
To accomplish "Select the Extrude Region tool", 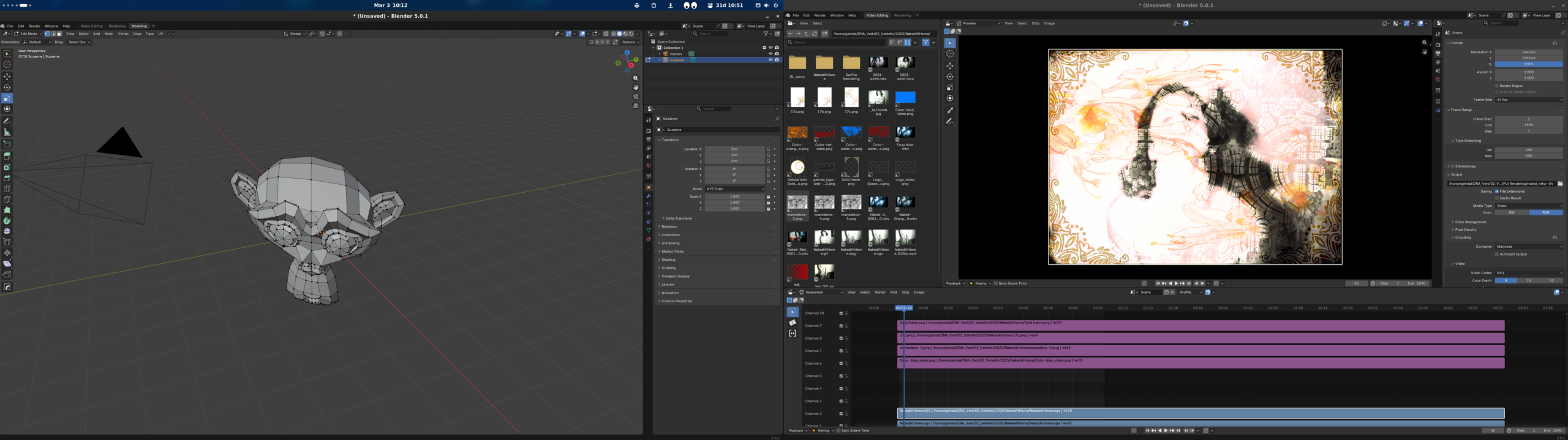I will [x=7, y=156].
